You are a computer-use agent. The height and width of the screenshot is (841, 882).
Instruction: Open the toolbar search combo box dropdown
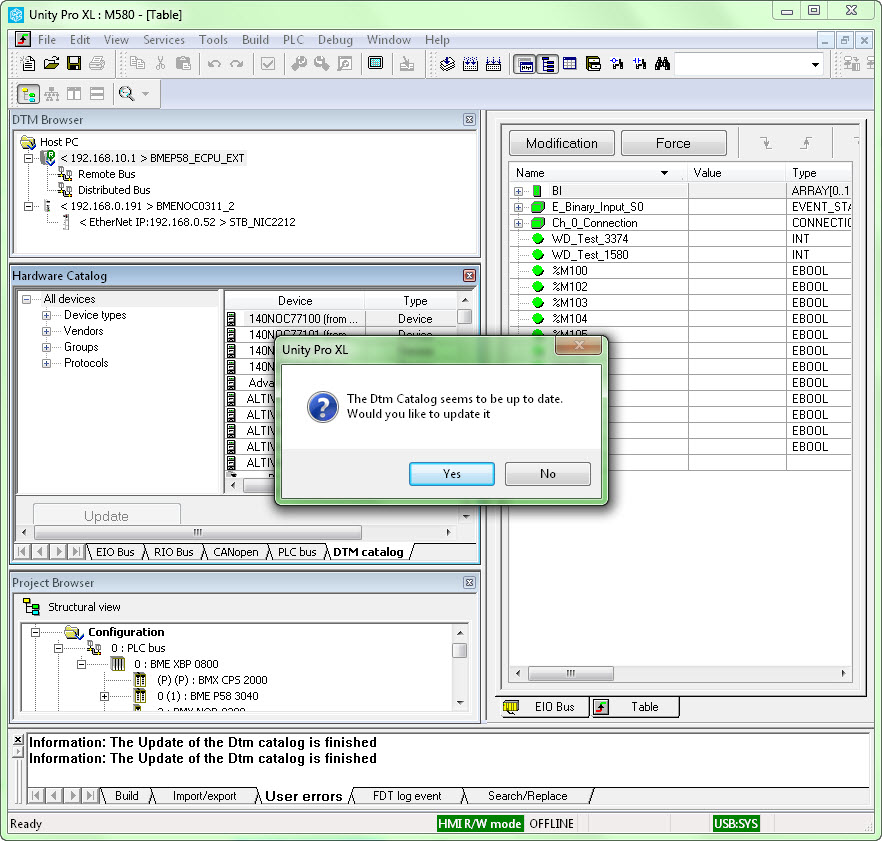pyautogui.click(x=815, y=65)
